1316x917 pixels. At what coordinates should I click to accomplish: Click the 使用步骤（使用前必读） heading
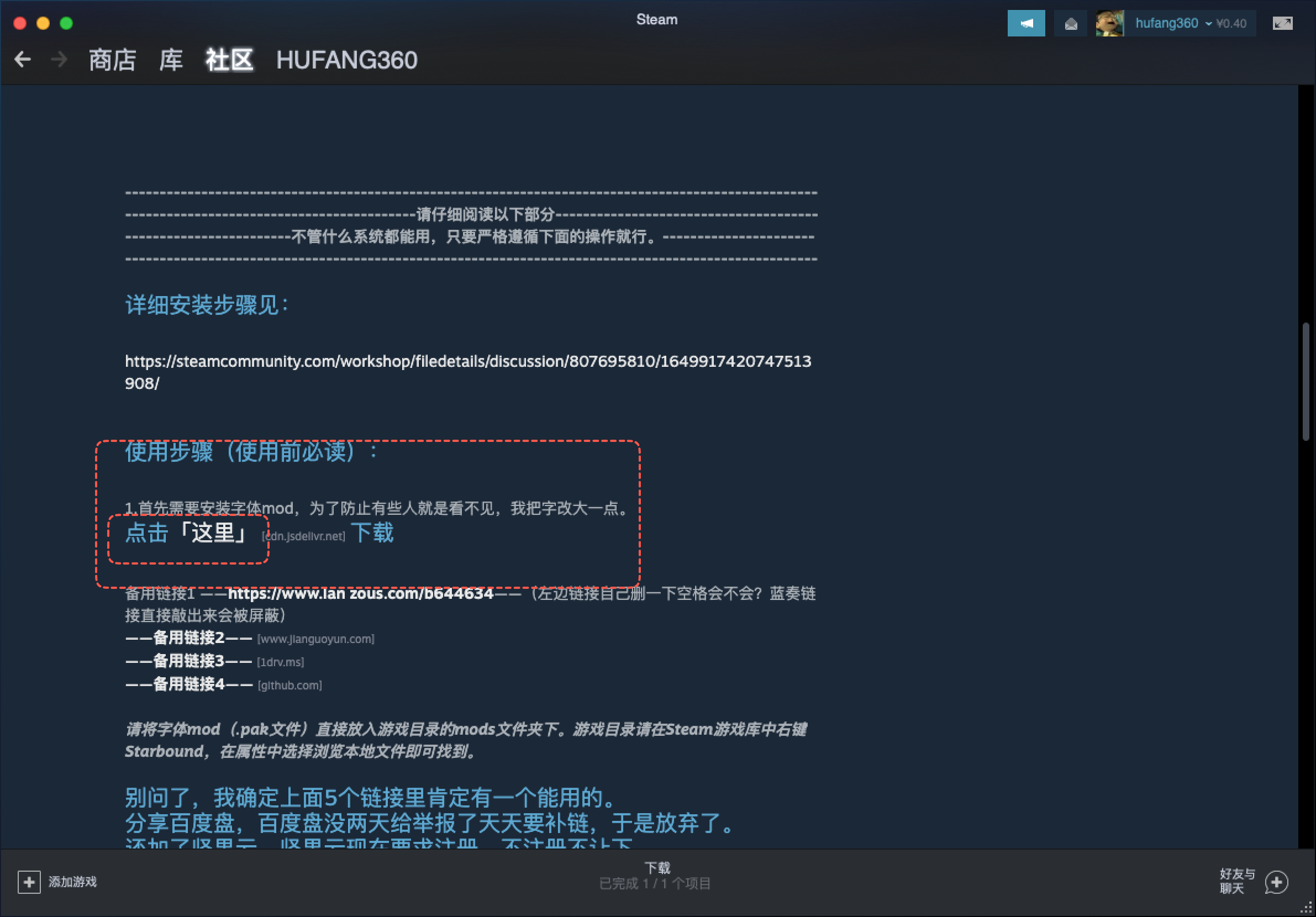pos(251,452)
